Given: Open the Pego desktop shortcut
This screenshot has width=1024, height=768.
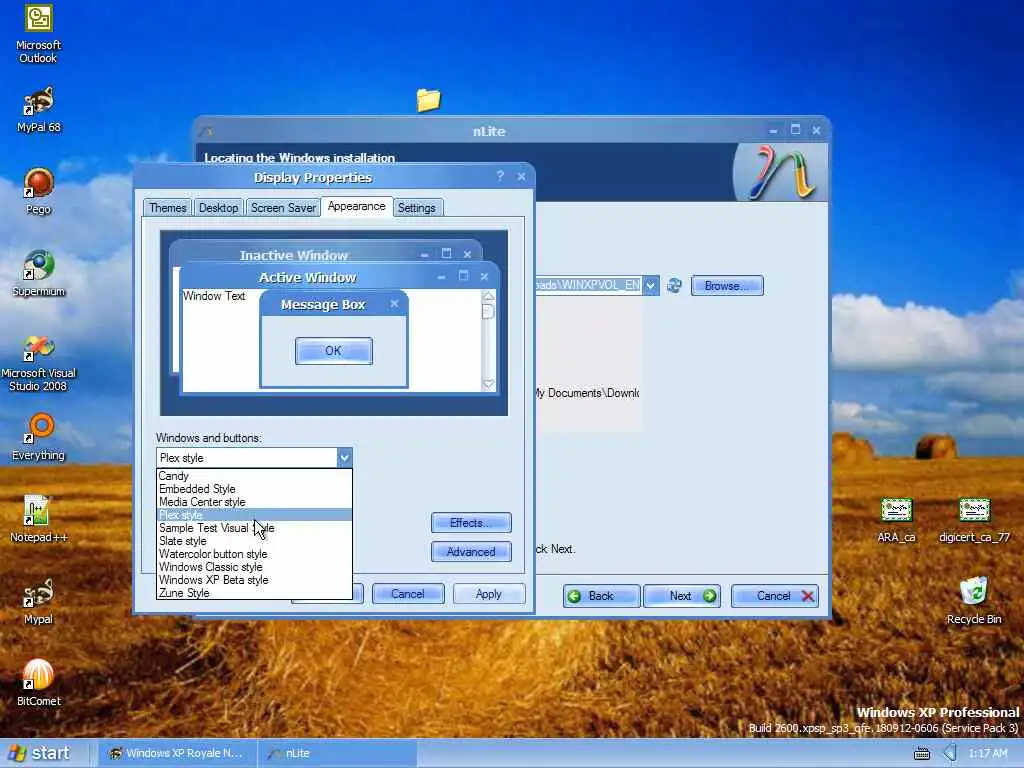Looking at the screenshot, I should pyautogui.click(x=39, y=191).
